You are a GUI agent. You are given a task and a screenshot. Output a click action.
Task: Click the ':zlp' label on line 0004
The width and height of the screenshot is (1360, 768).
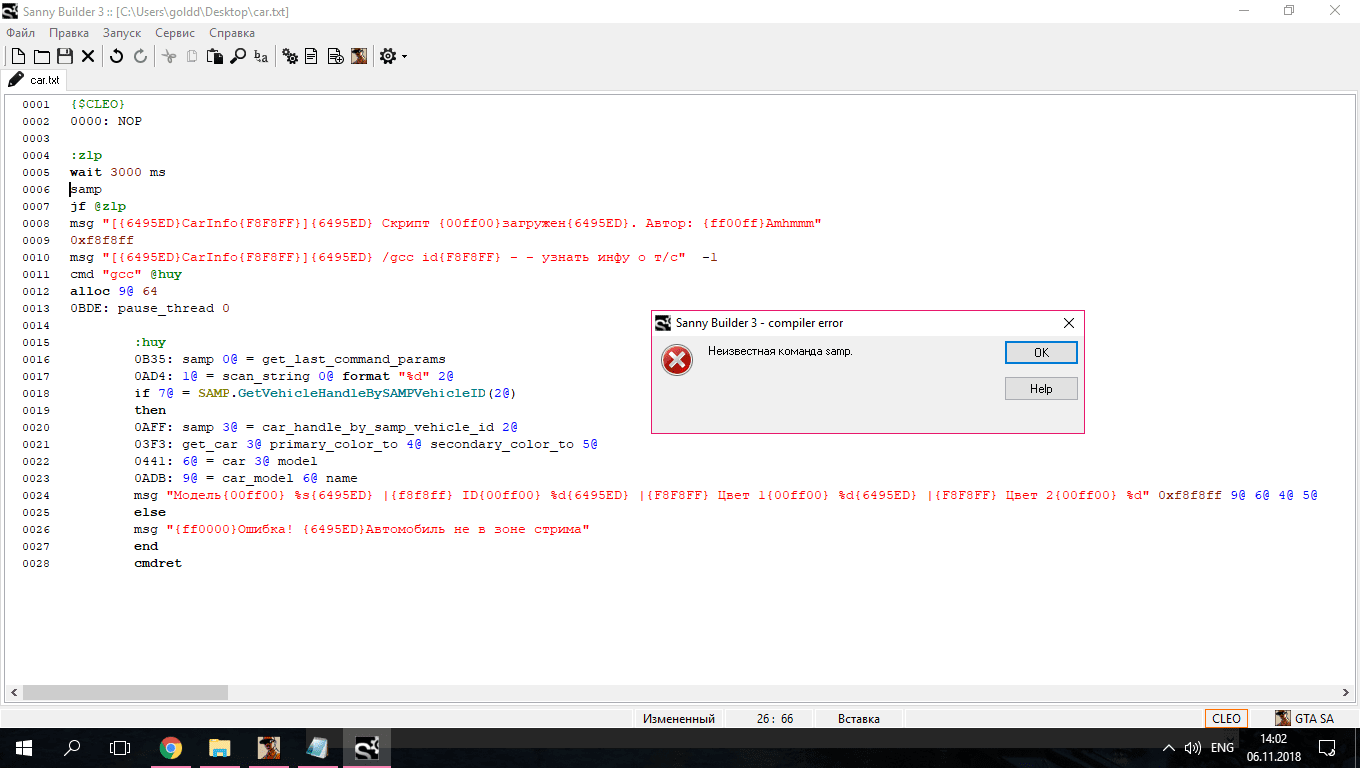86,155
